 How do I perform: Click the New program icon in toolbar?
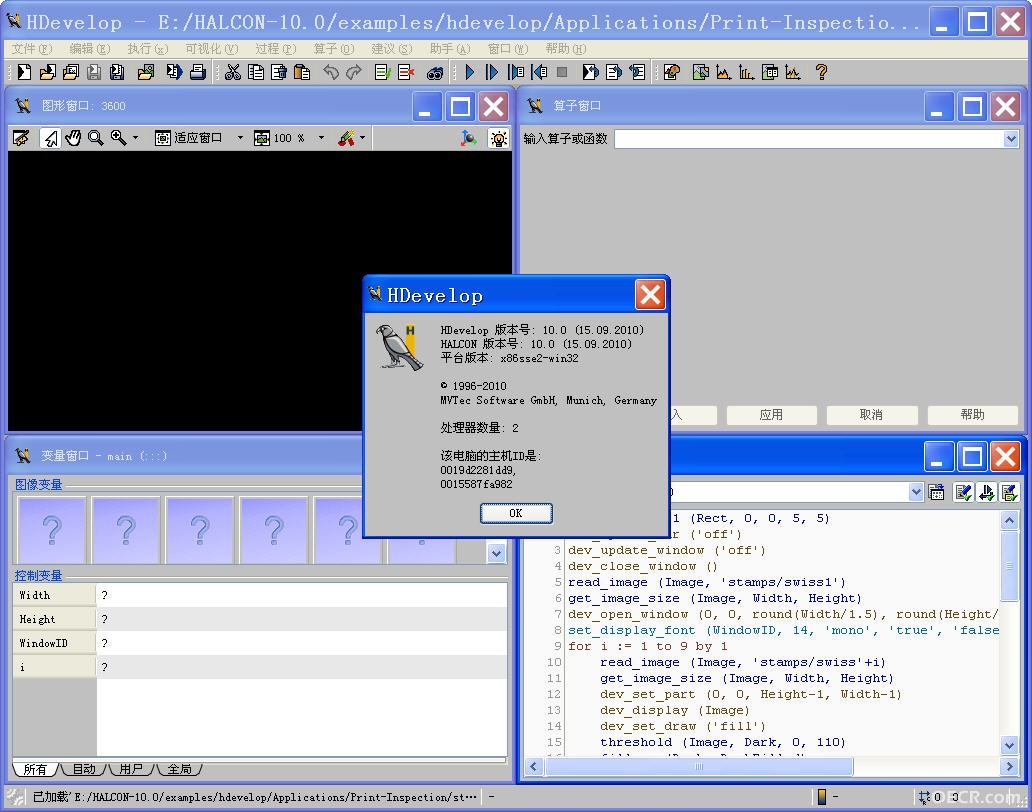click(24, 72)
